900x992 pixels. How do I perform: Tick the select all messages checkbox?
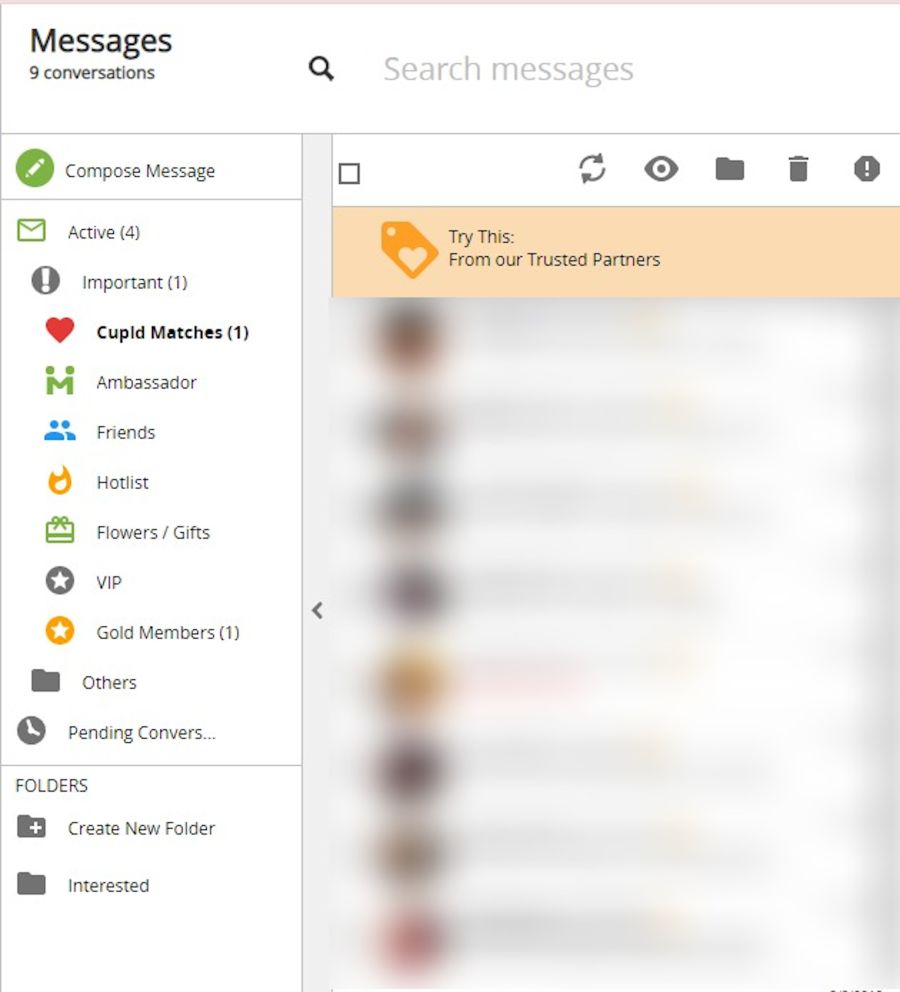tap(349, 173)
